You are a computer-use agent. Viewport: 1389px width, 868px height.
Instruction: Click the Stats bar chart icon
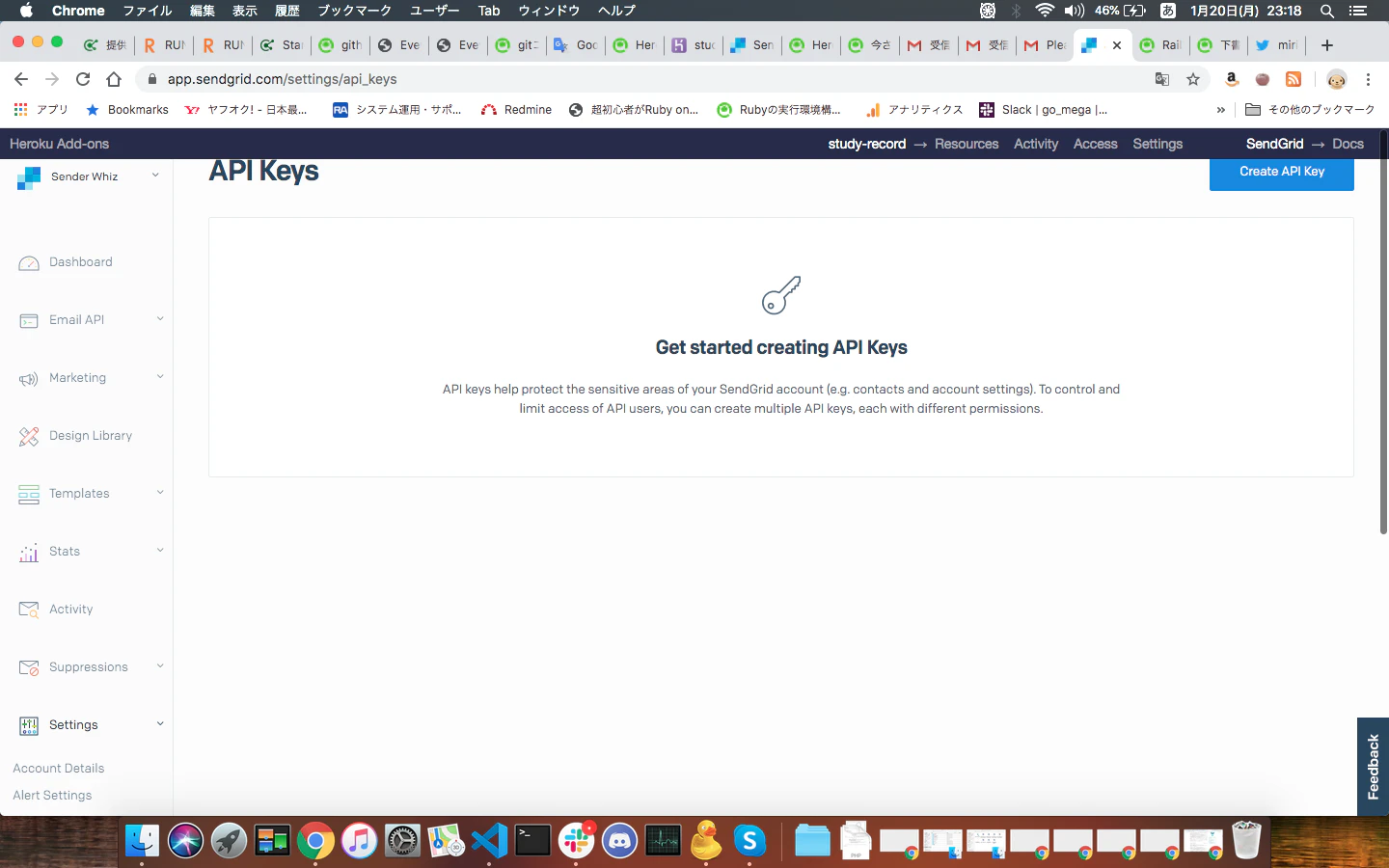29,553
